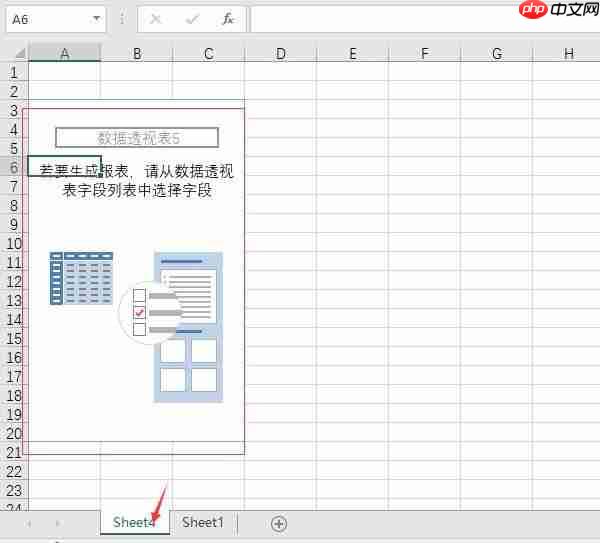This screenshot has width=600, height=543.
Task: Click the PivotTable placeholder instruction text
Action: (x=137, y=181)
